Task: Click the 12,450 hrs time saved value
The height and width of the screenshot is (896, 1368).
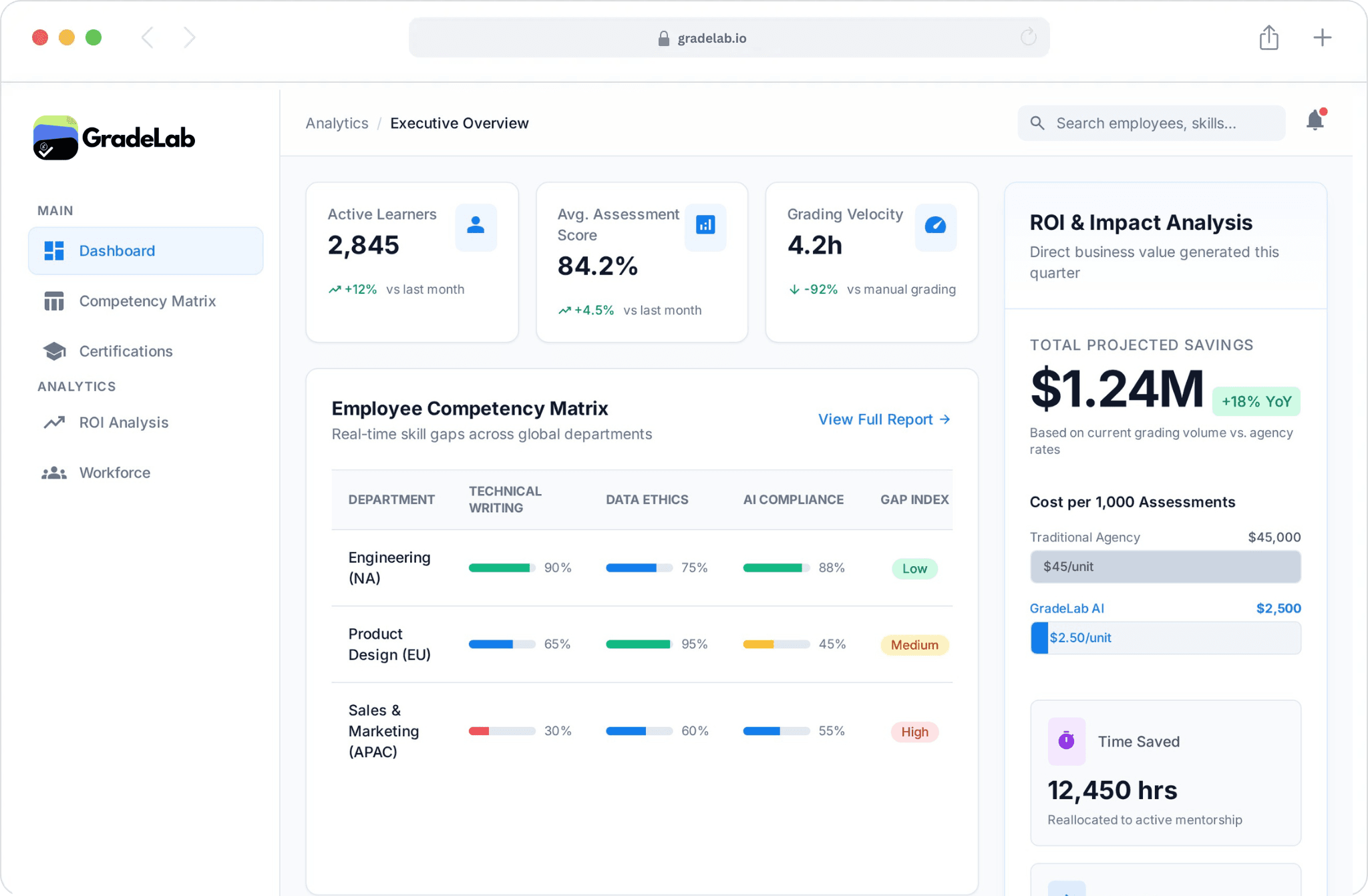Action: point(1112,791)
